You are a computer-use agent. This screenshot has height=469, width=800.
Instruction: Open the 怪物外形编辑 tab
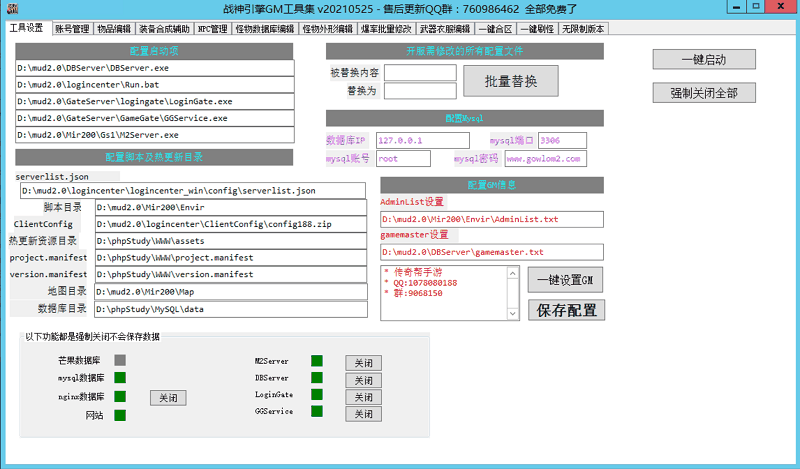click(328, 29)
